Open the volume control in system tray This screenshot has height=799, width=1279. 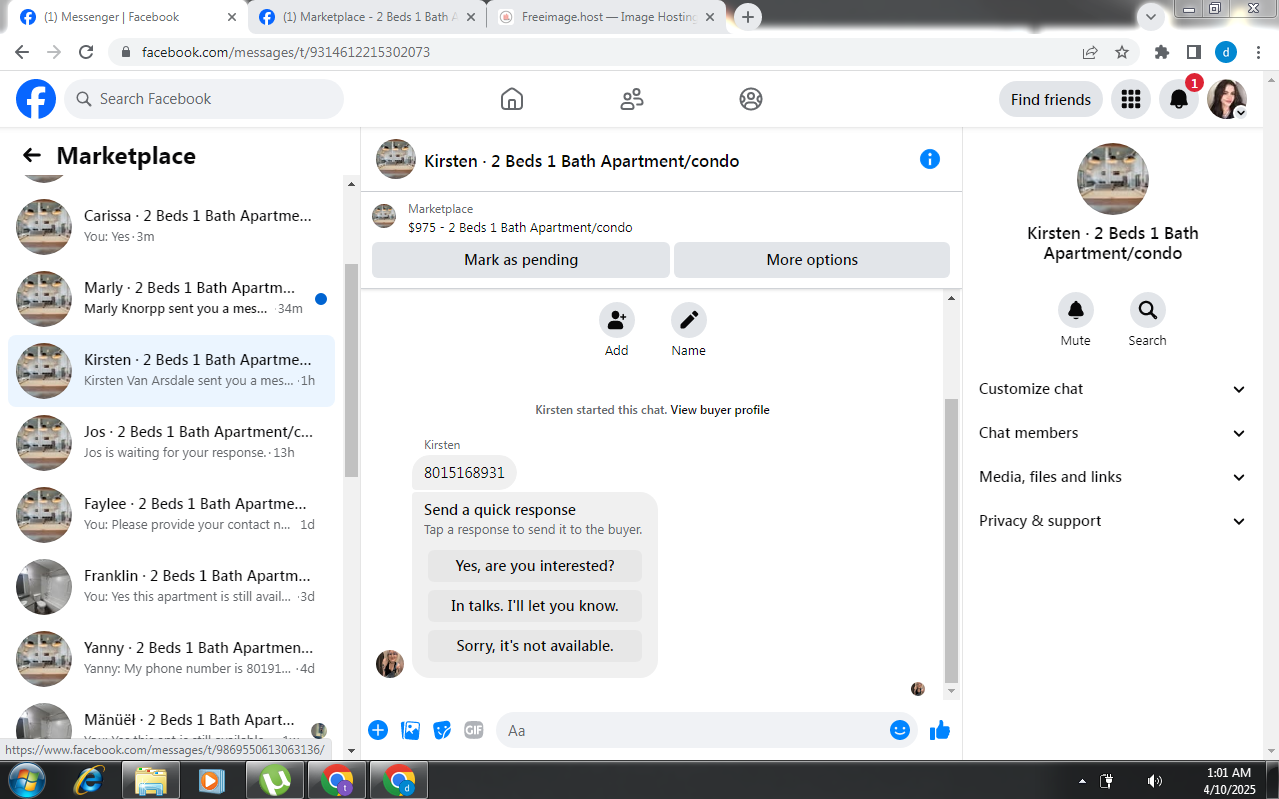click(1154, 781)
